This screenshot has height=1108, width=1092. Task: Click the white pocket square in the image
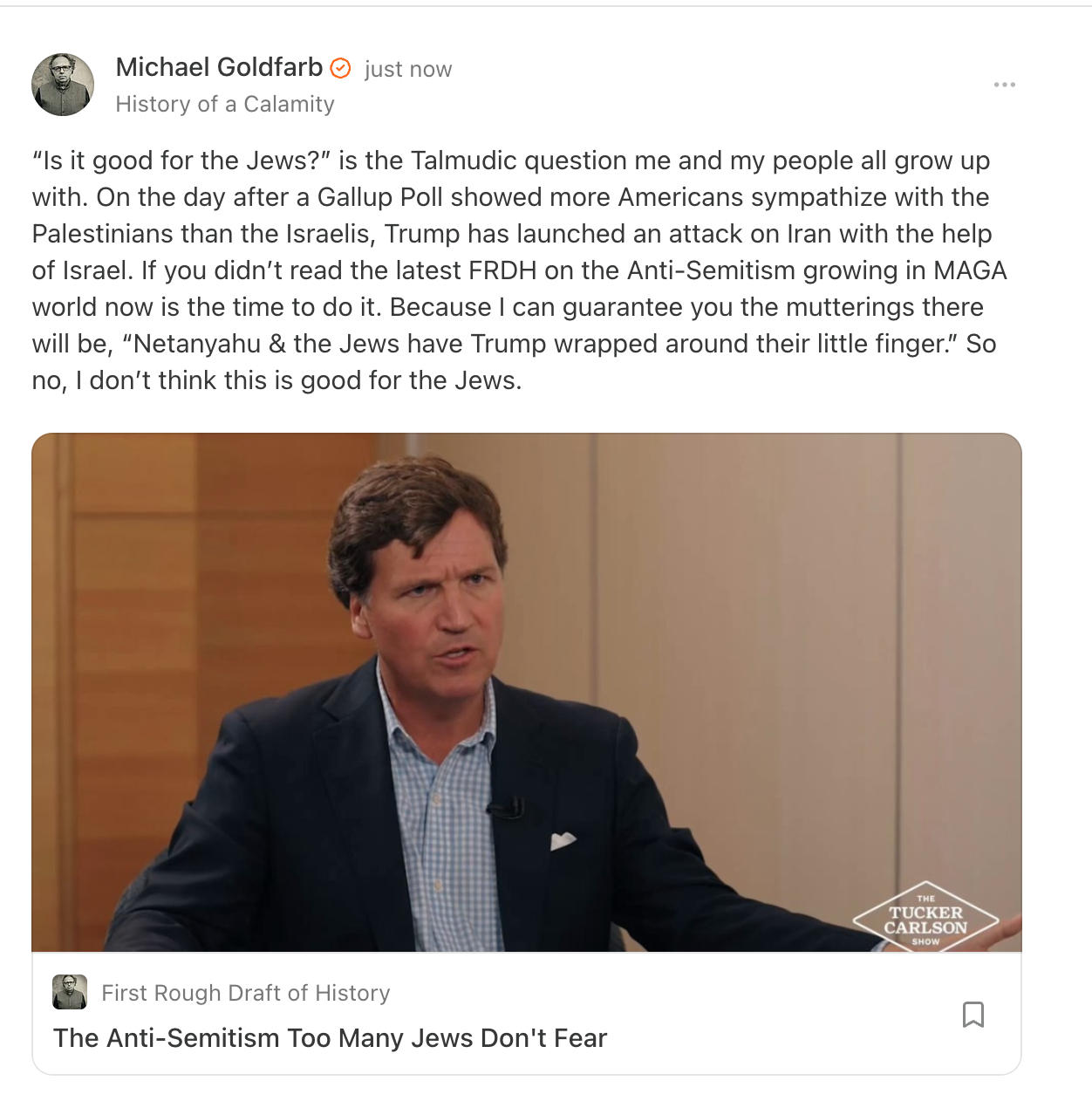pyautogui.click(x=563, y=841)
